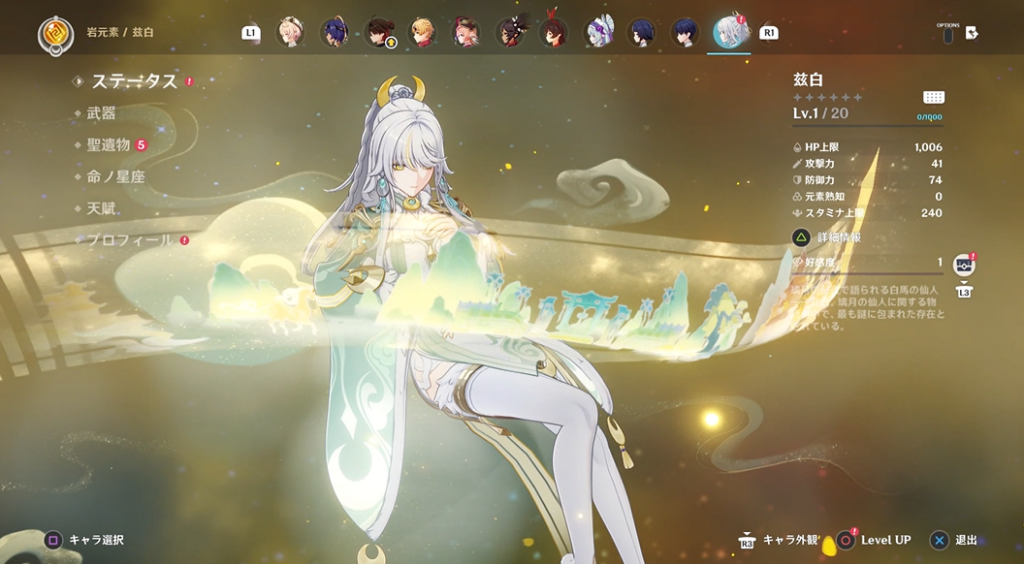
Task: Choose the white-haired portrait with purple bow
Action: pyautogui.click(x=599, y=33)
